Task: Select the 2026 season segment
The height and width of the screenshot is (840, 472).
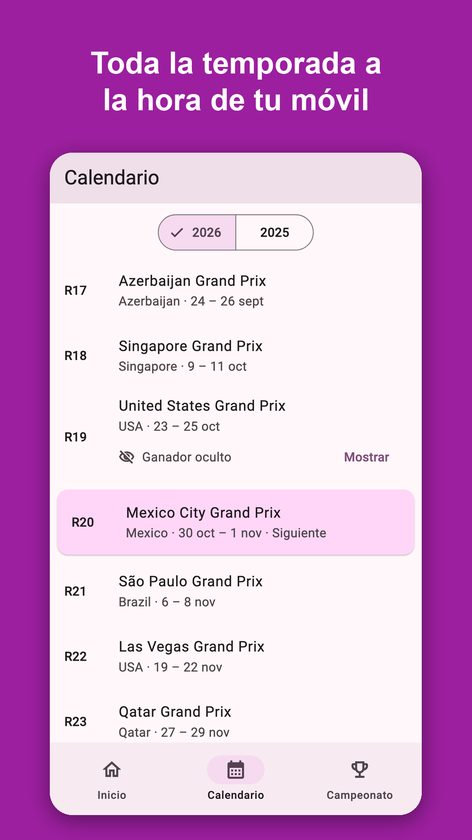Action: [x=197, y=232]
